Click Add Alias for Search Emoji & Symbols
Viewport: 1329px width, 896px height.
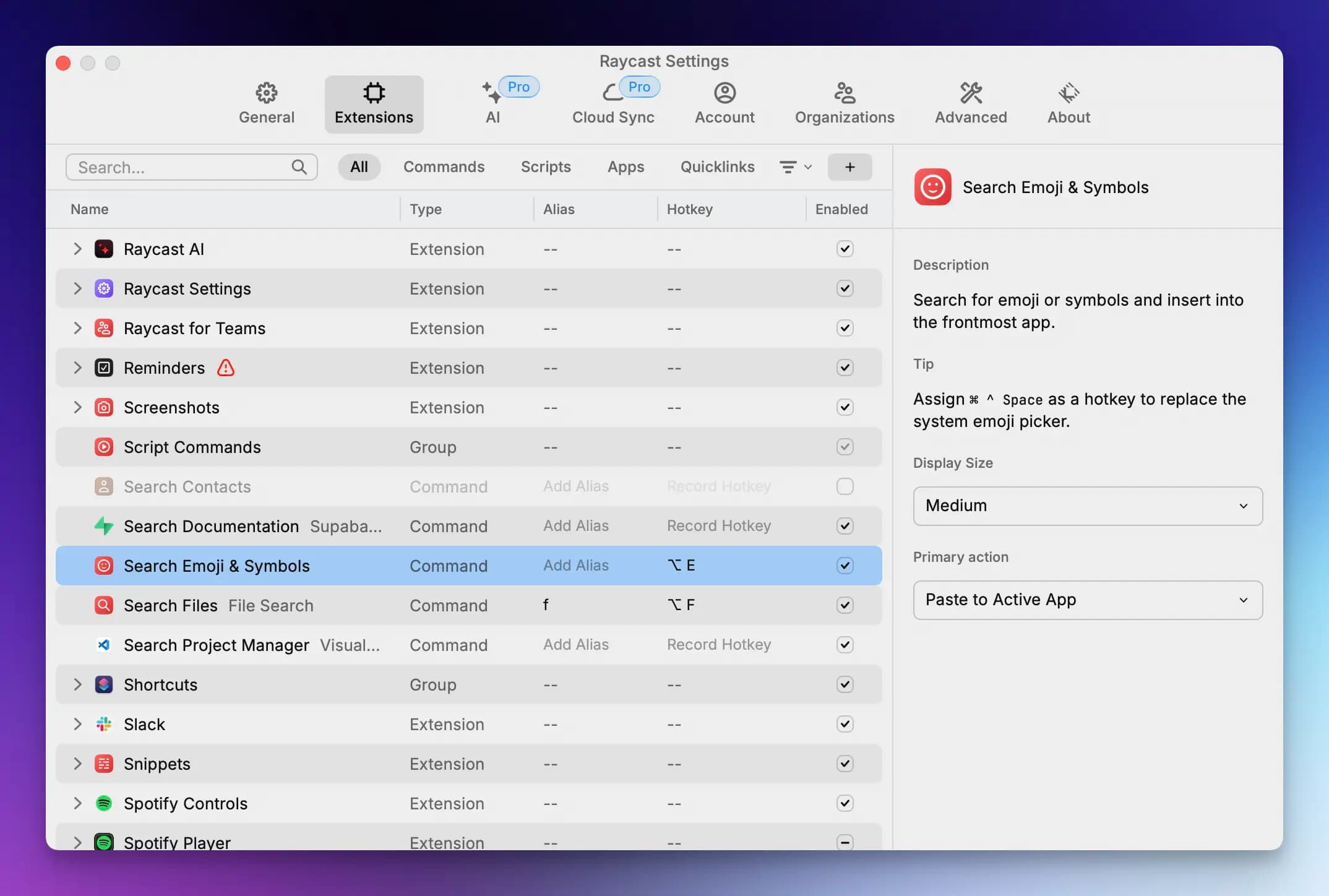576,566
